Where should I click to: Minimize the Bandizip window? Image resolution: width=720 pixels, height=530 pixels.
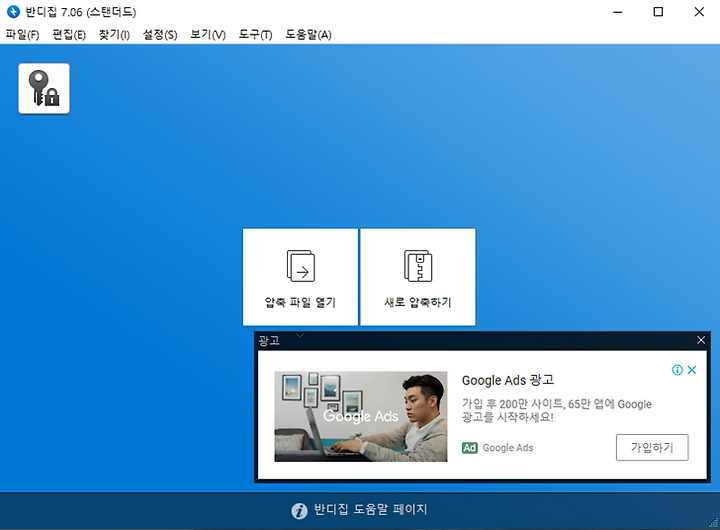[x=618, y=12]
